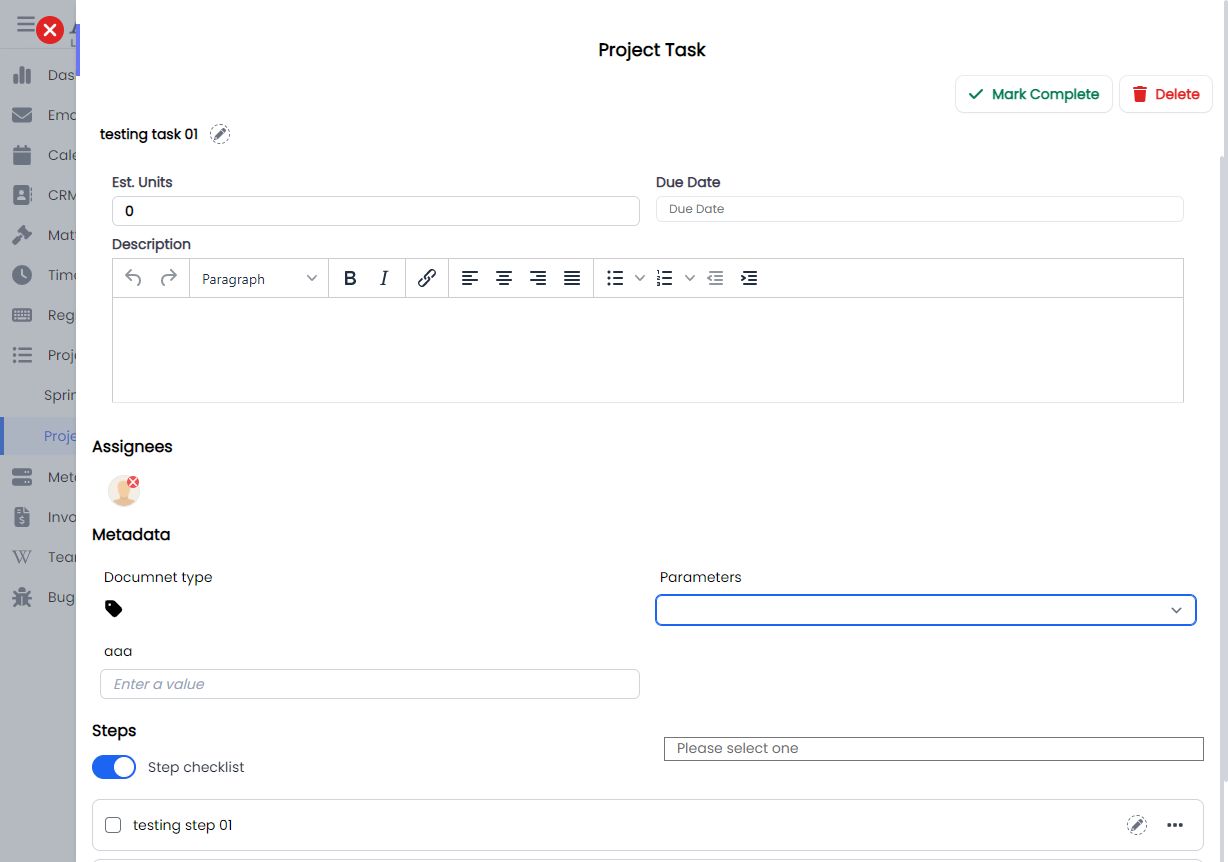The width and height of the screenshot is (1228, 862).
Task: Center align the description text
Action: coord(504,279)
